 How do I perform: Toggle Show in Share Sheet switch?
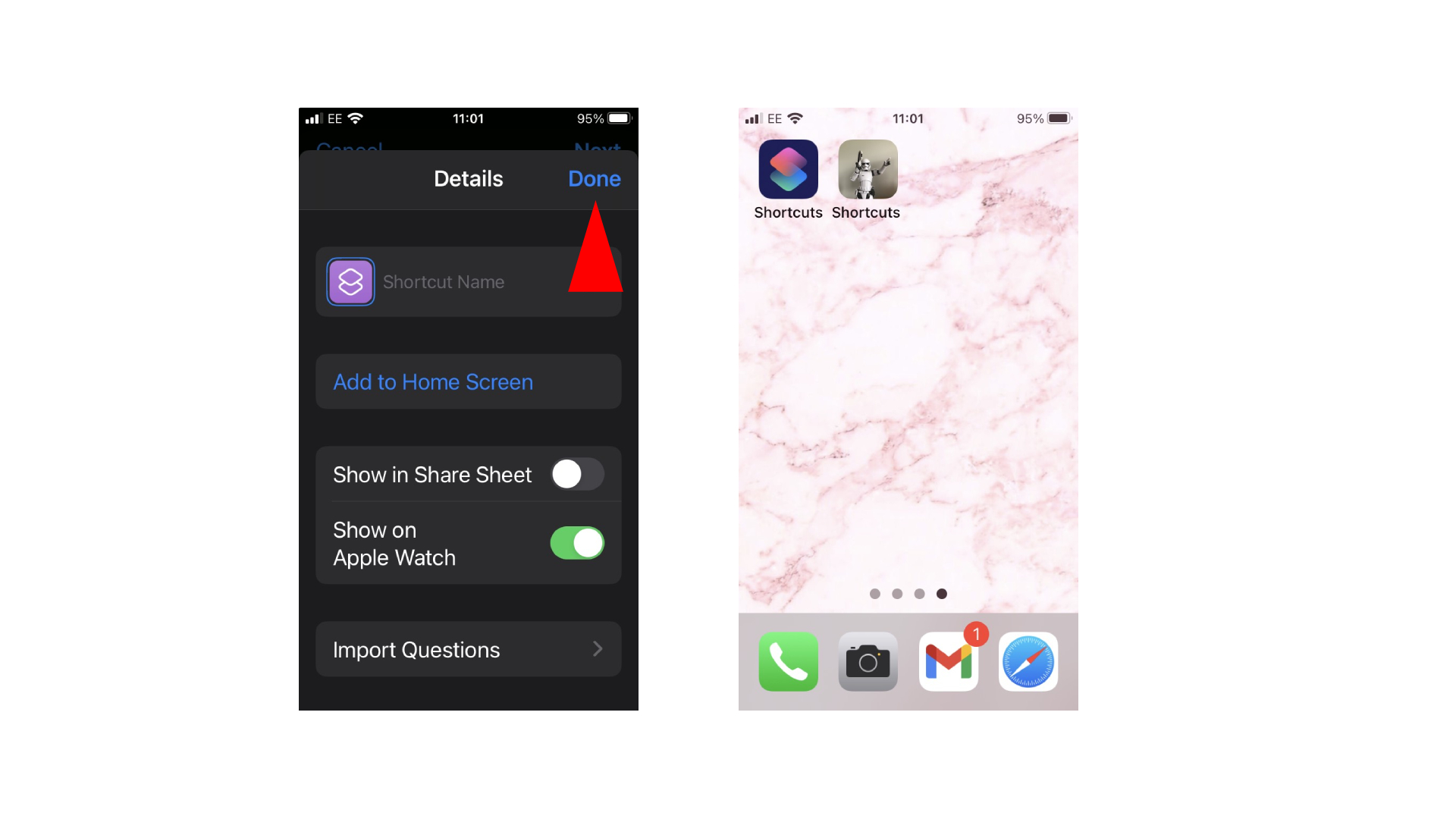click(x=575, y=474)
